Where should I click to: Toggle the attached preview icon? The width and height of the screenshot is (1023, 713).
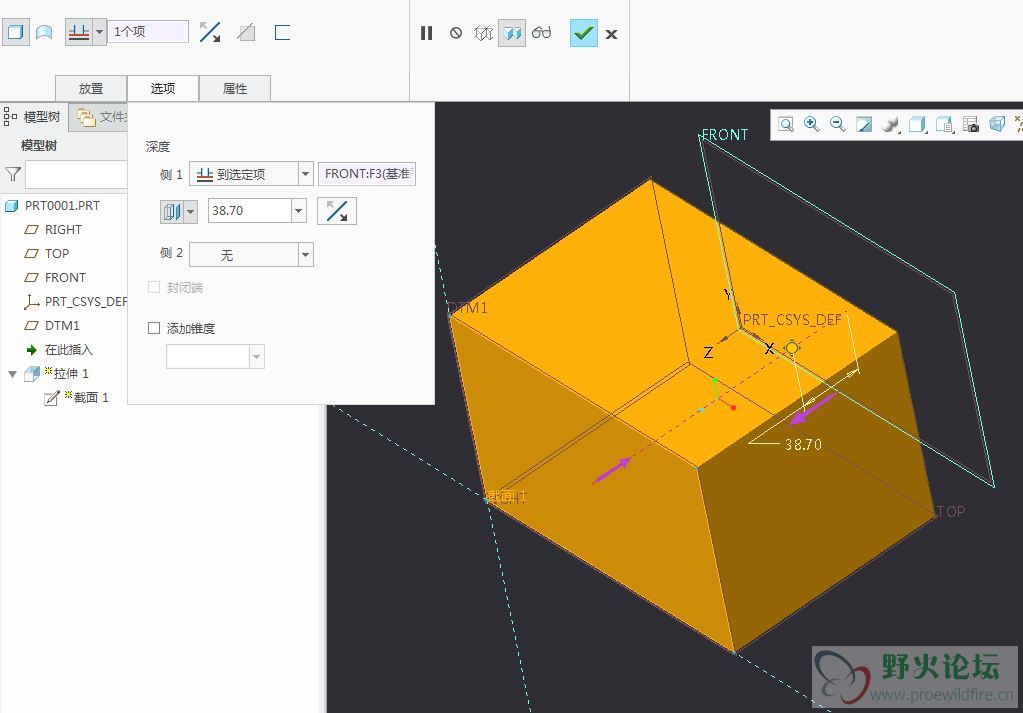[x=512, y=33]
